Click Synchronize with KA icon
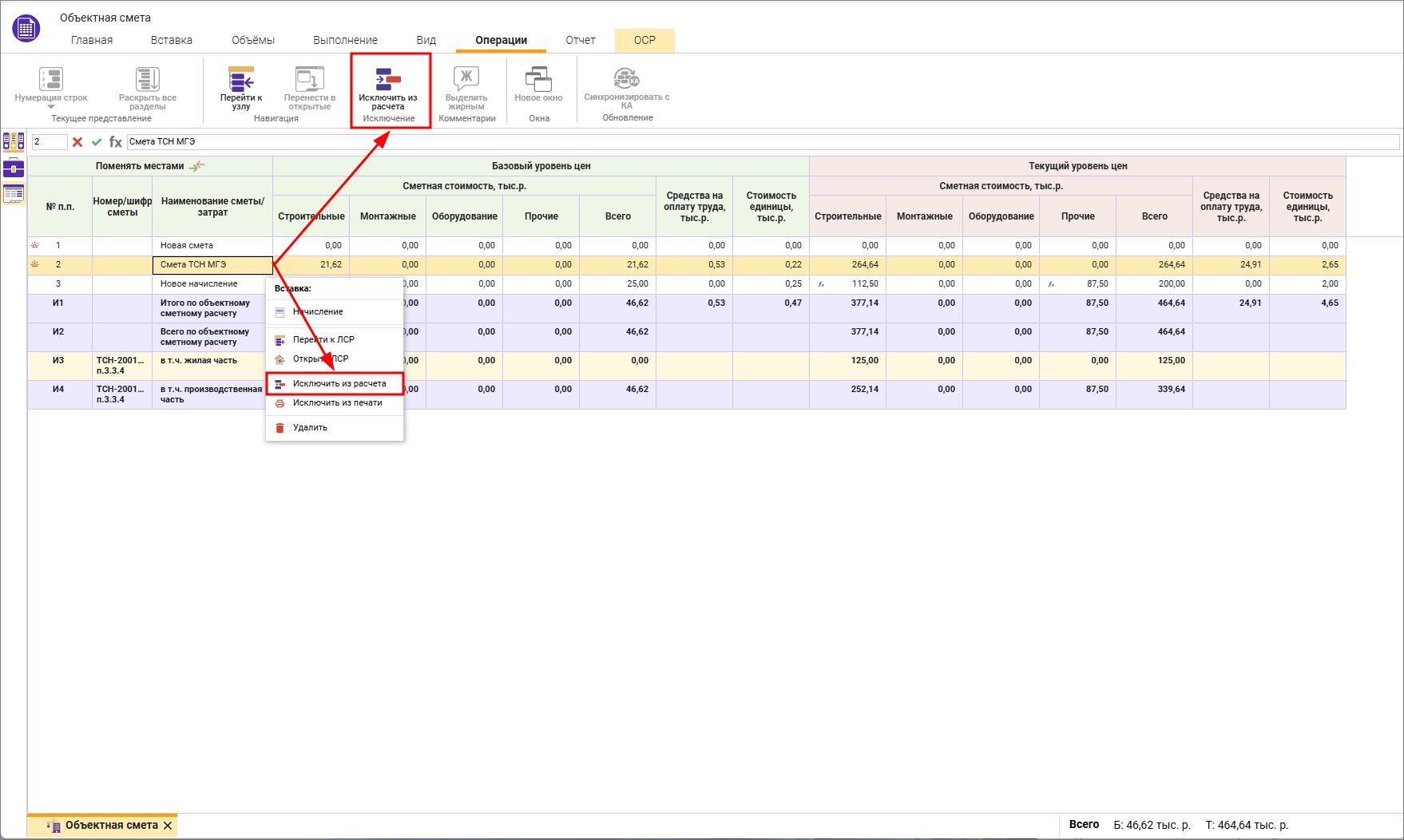This screenshot has height=840, width=1404. pyautogui.click(x=626, y=79)
